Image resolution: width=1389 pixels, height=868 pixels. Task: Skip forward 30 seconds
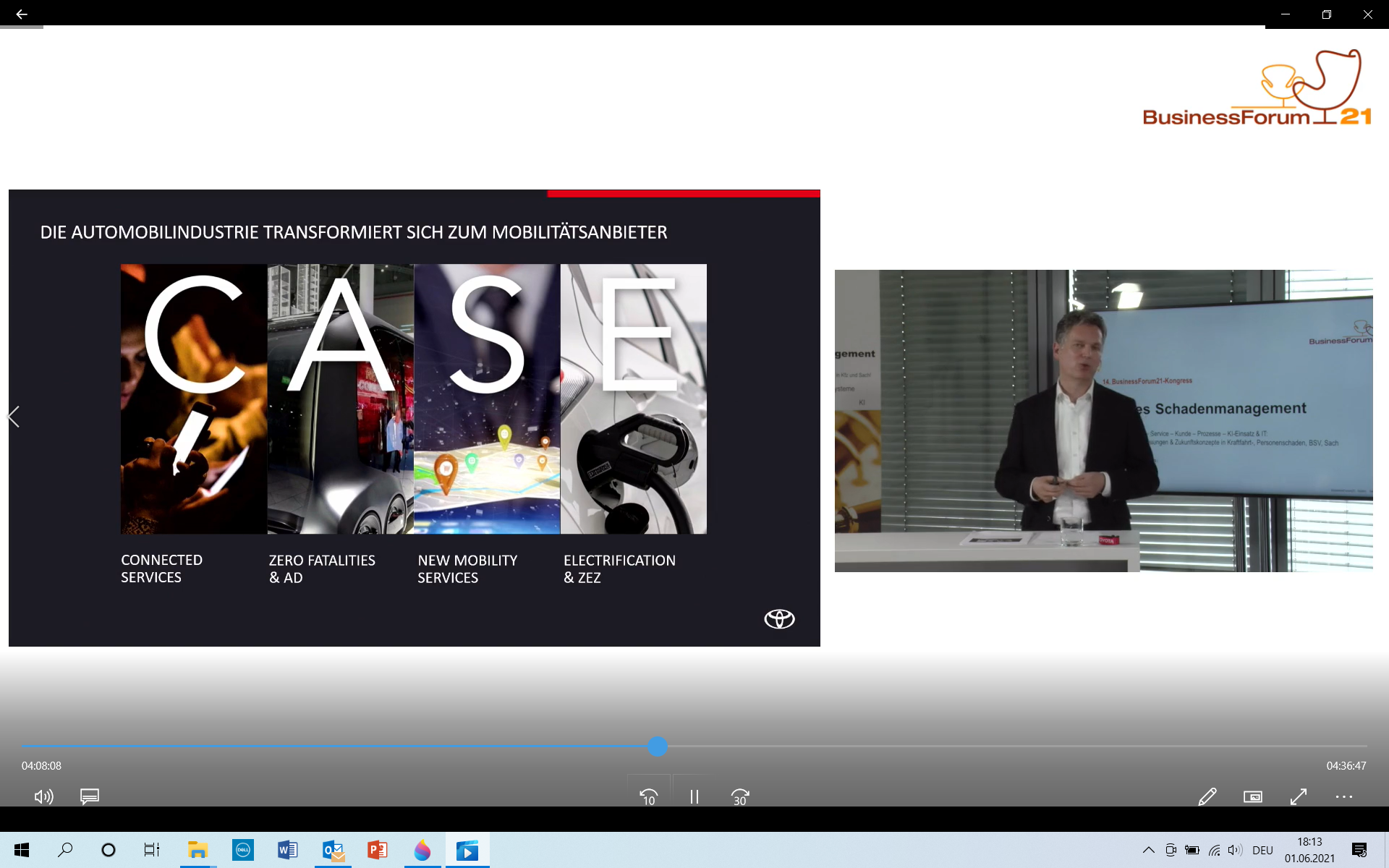point(739,796)
